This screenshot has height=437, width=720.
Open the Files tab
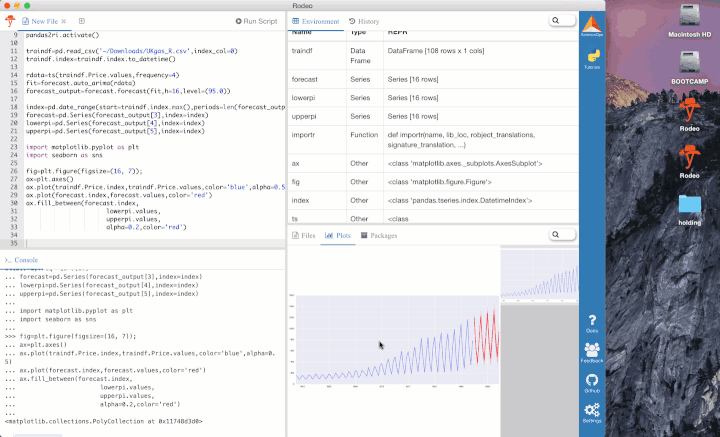tap(304, 235)
